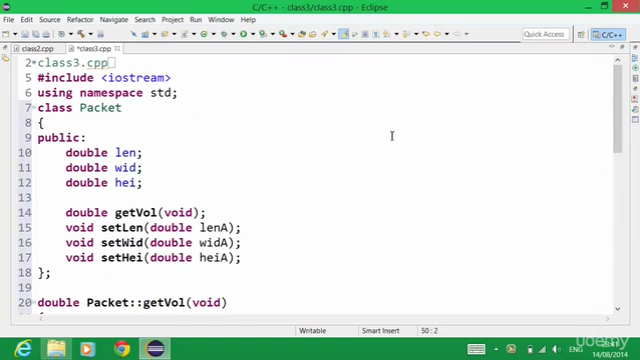Click the vertical scrollbar up arrow

click(618, 60)
